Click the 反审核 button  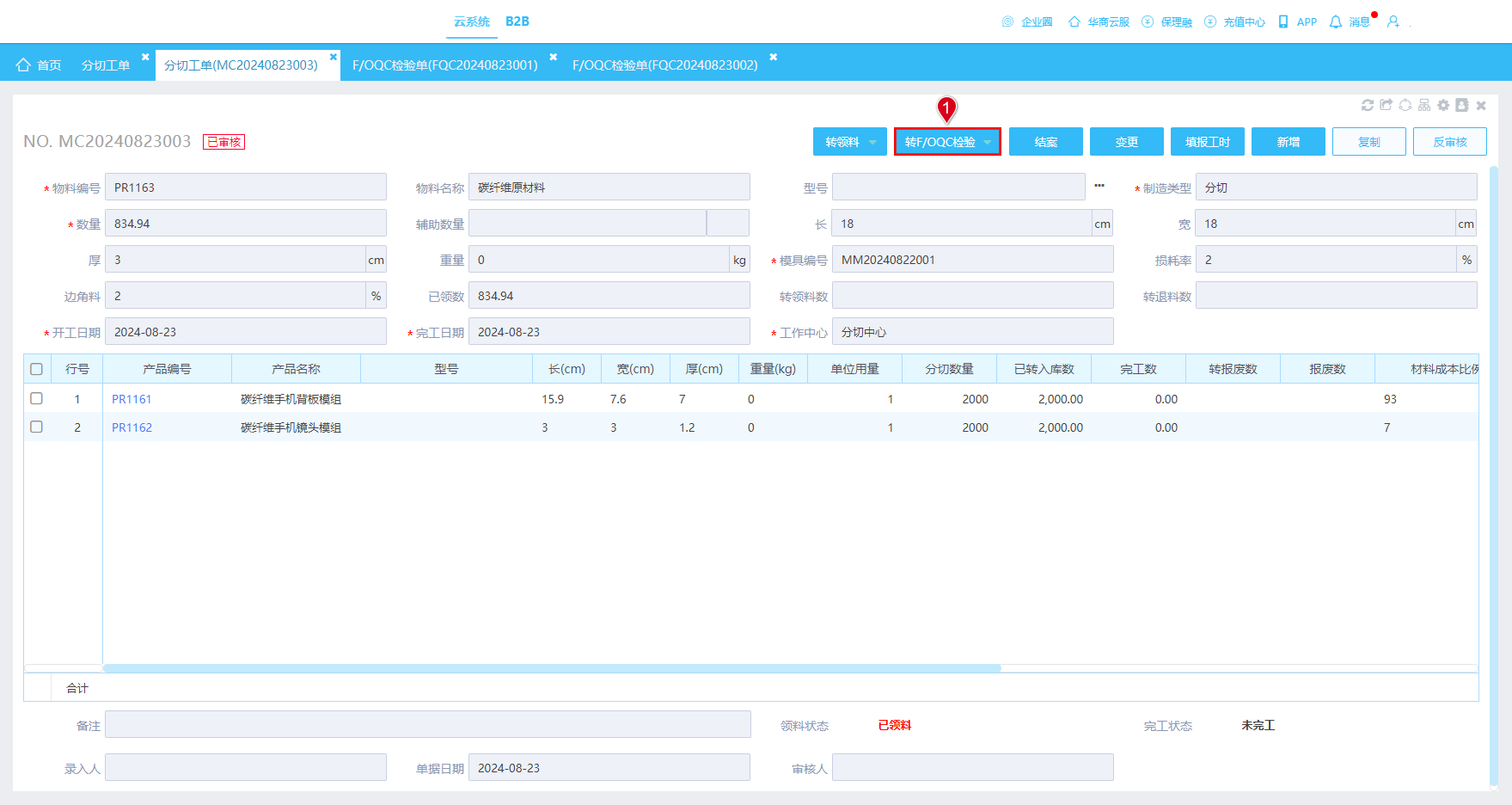(1450, 142)
